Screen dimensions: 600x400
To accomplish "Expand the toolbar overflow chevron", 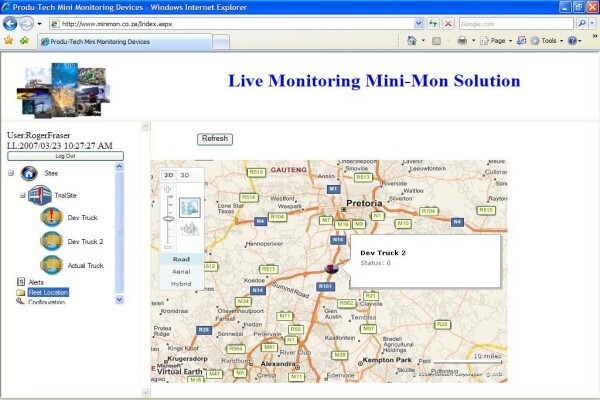I will point(595,36).
